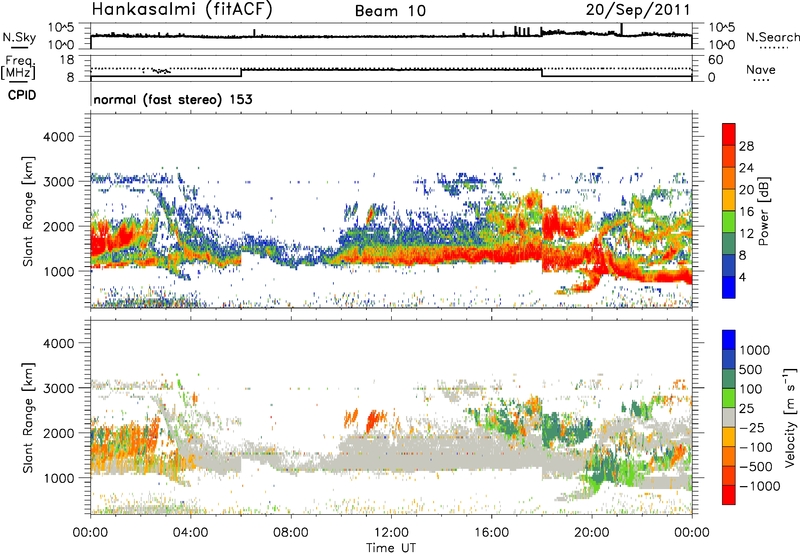Image resolution: width=800 pixels, height=554 pixels.
Task: Click the blue top segment of Velocity colorbar
Action: (729, 339)
